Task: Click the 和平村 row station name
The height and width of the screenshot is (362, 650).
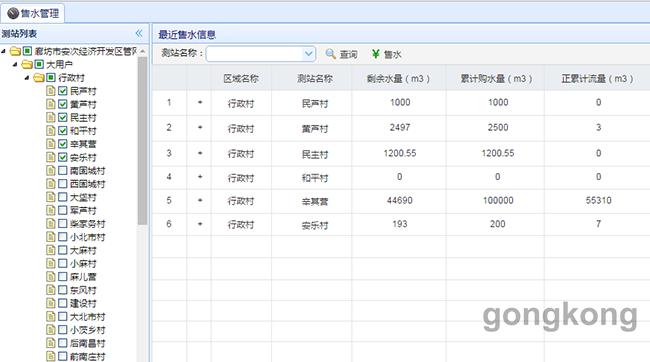Action: coord(315,178)
